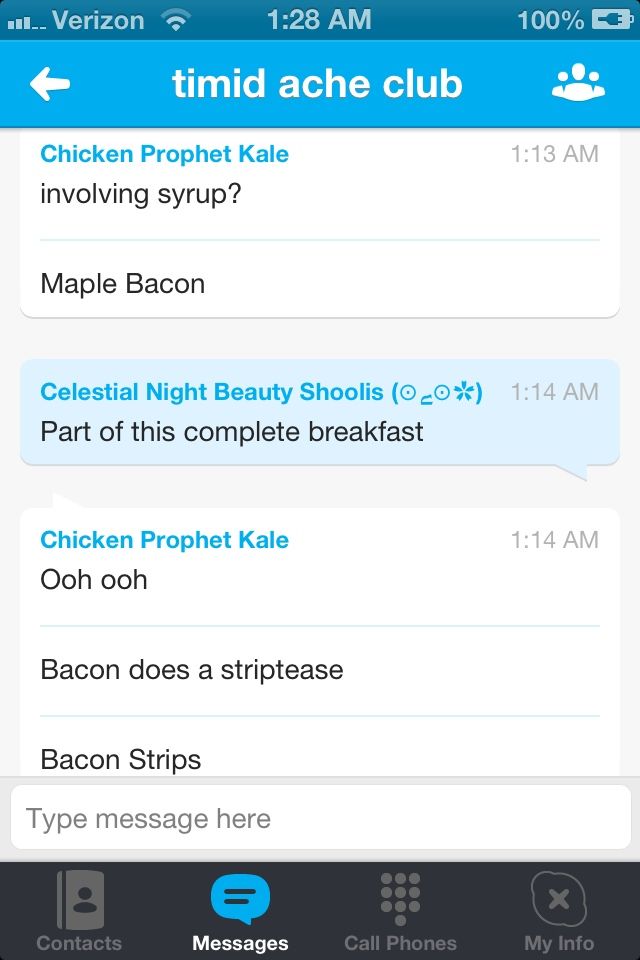
Task: Tap the 1:28 AM status bar clock
Action: [x=318, y=19]
